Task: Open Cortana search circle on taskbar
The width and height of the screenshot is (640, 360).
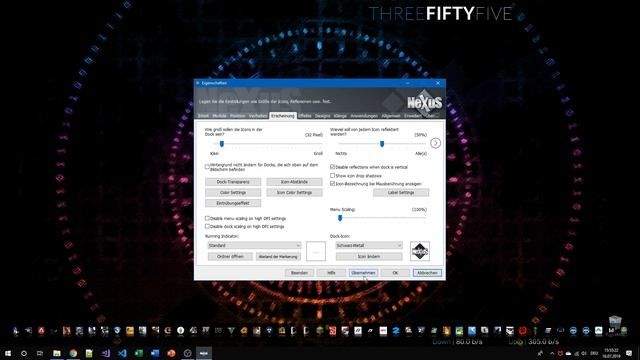Action: (x=24, y=353)
